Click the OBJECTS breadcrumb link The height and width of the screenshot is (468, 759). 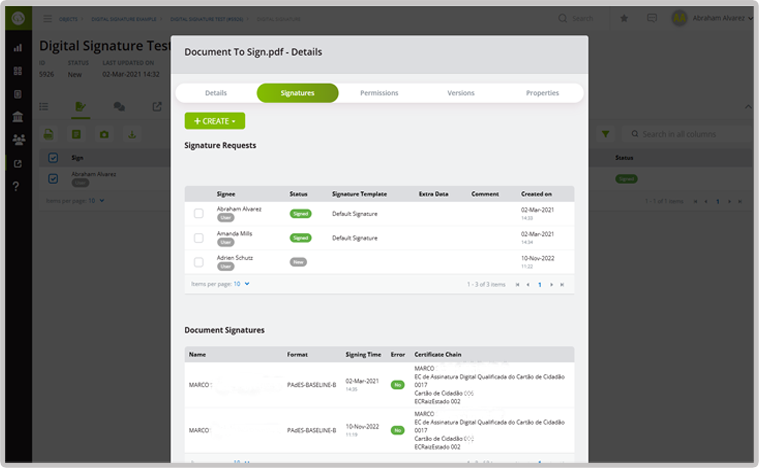[68, 19]
